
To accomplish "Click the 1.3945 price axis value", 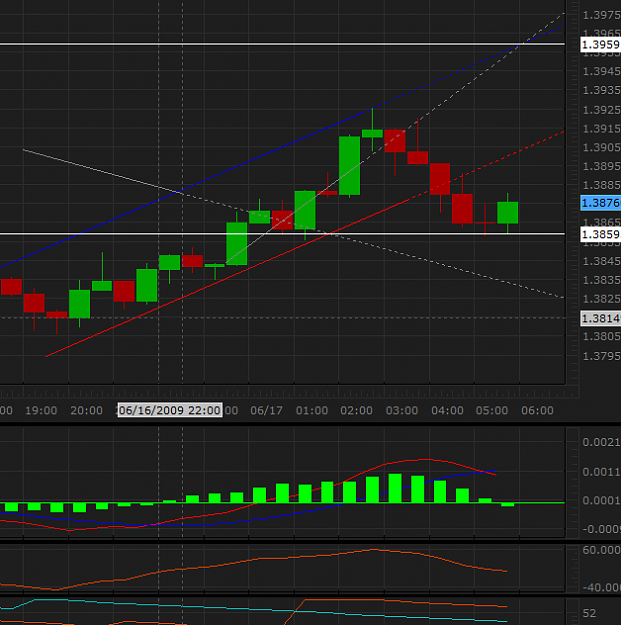I will point(601,71).
